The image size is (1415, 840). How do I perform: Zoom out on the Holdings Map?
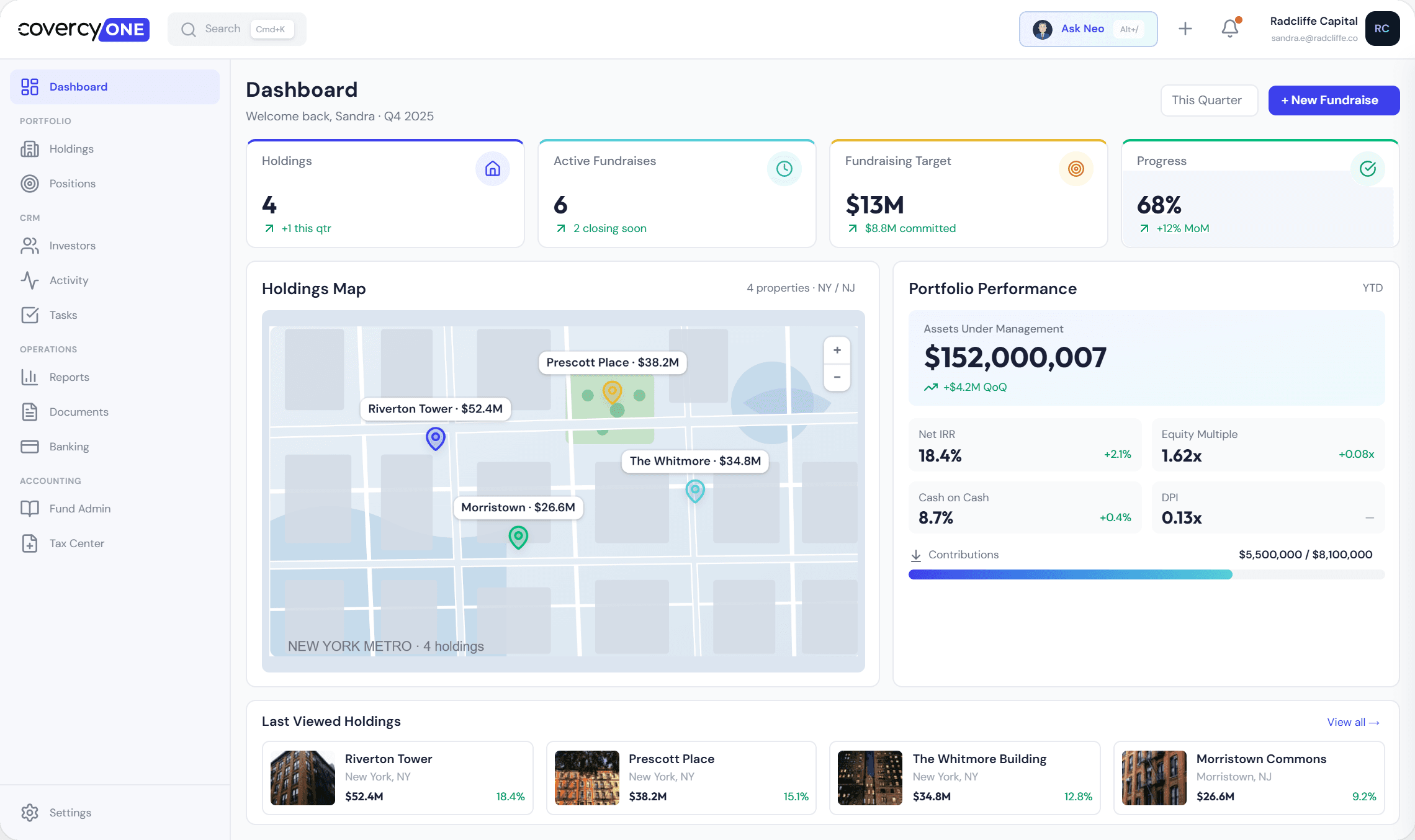[x=837, y=377]
